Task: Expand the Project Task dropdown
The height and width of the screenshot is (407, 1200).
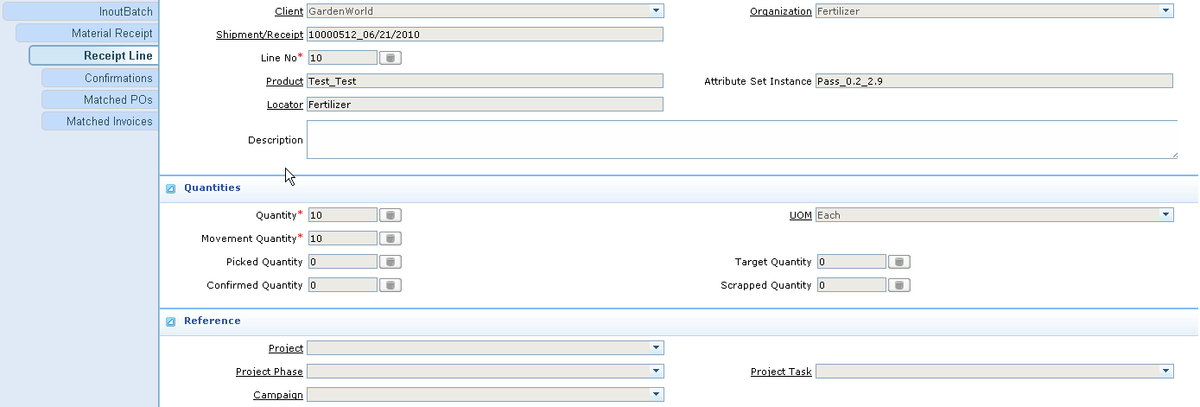Action: pyautogui.click(x=994, y=372)
